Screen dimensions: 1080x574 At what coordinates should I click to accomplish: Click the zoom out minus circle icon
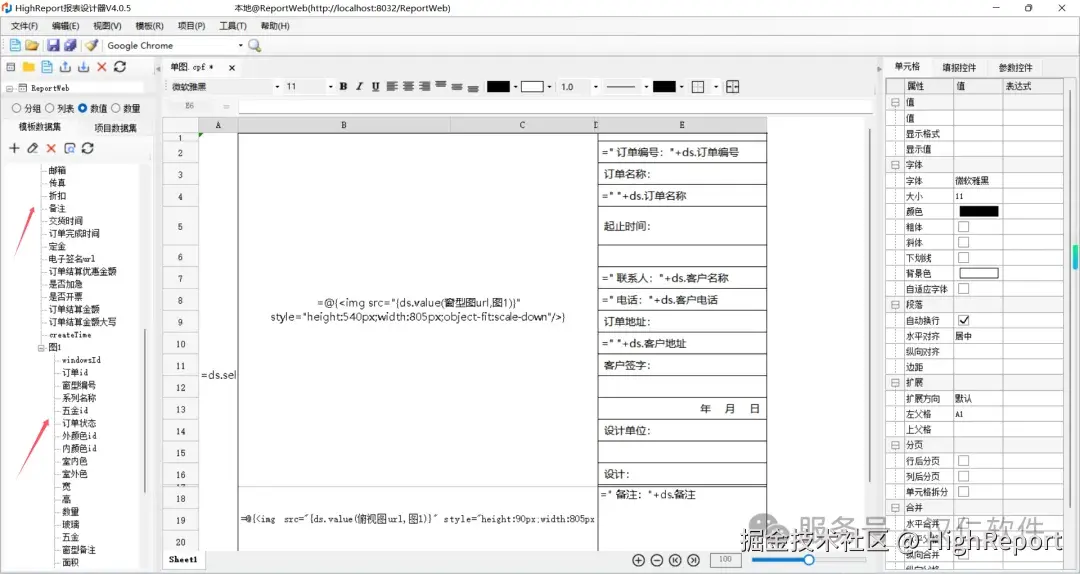click(x=657, y=560)
